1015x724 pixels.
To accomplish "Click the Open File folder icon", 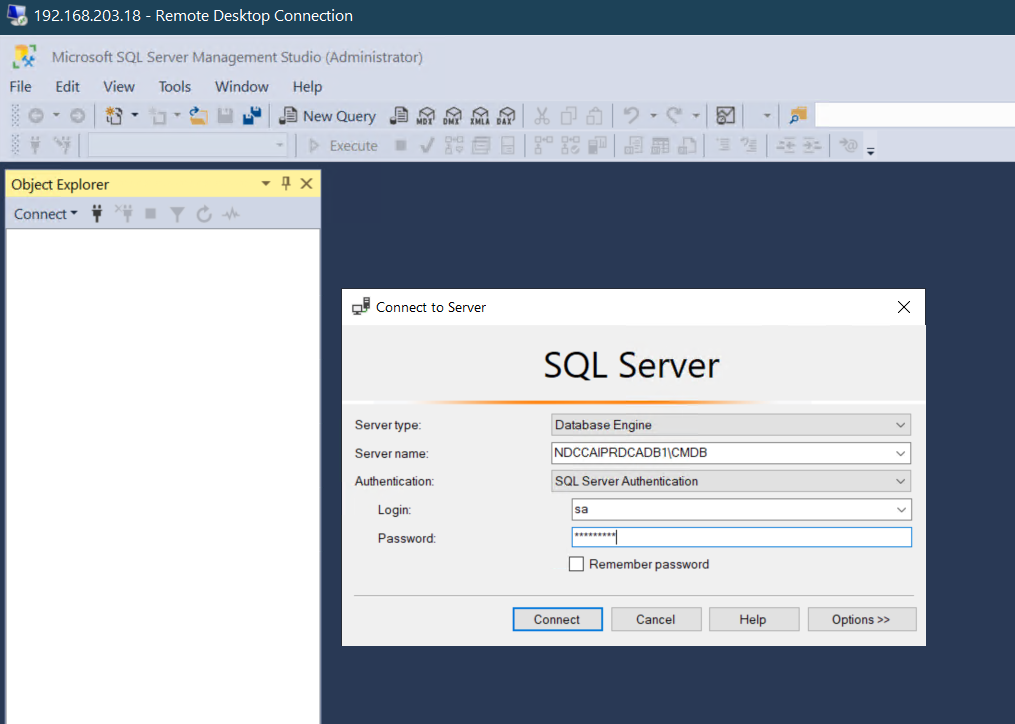I will pyautogui.click(x=198, y=116).
